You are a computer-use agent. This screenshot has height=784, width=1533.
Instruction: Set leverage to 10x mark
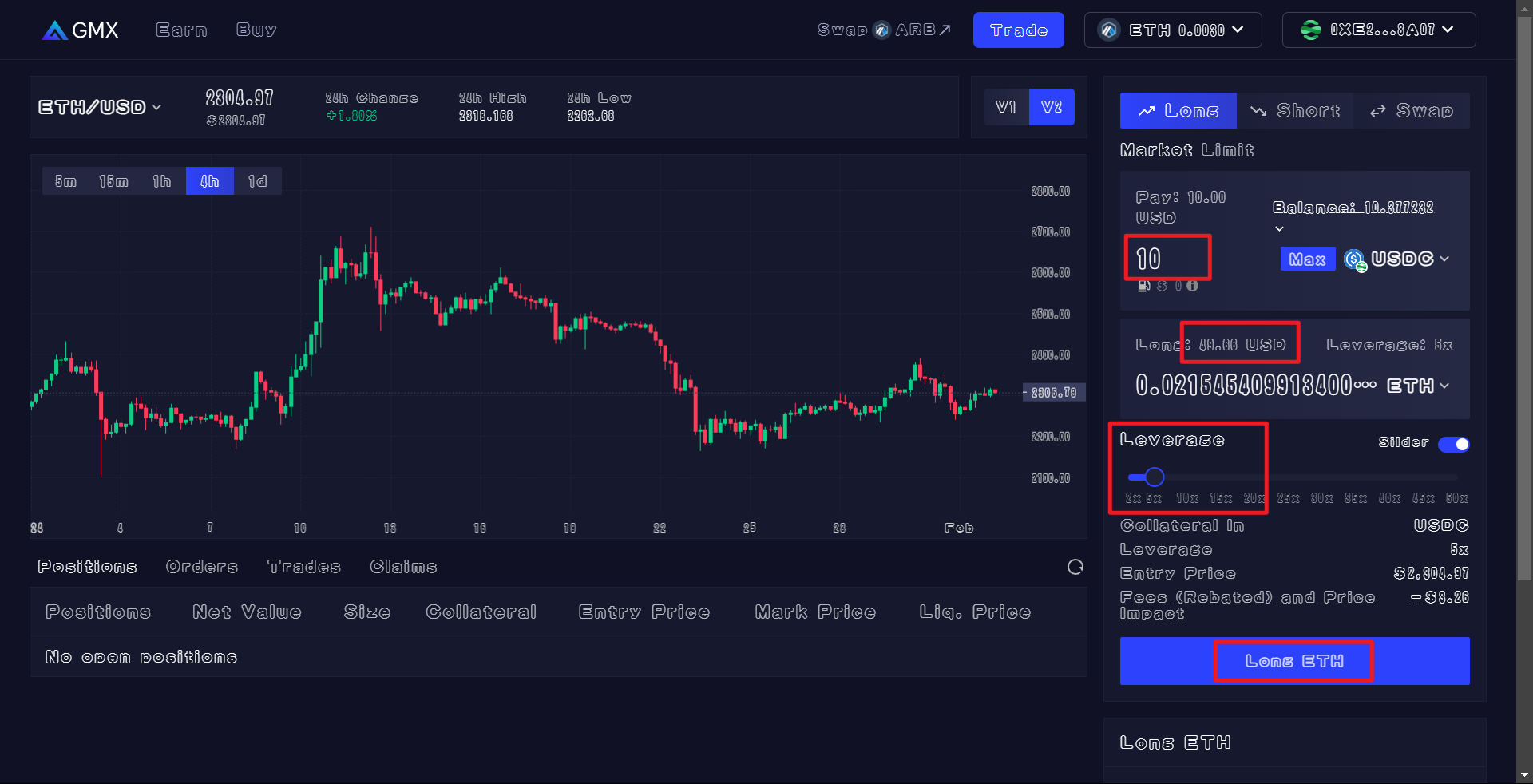(1187, 498)
